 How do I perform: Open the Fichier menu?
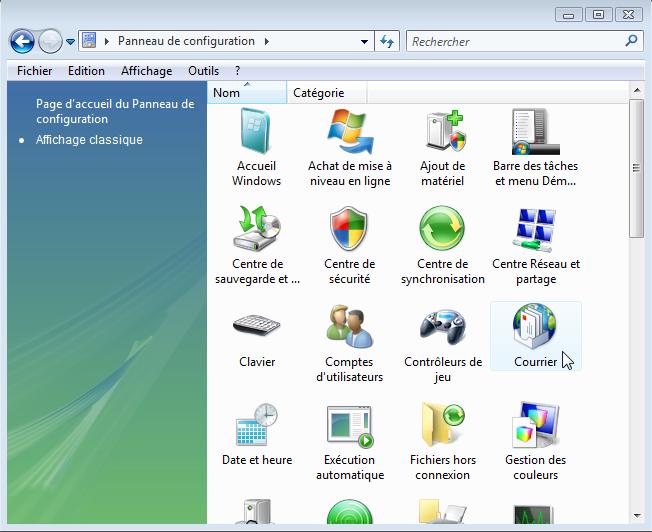35,71
